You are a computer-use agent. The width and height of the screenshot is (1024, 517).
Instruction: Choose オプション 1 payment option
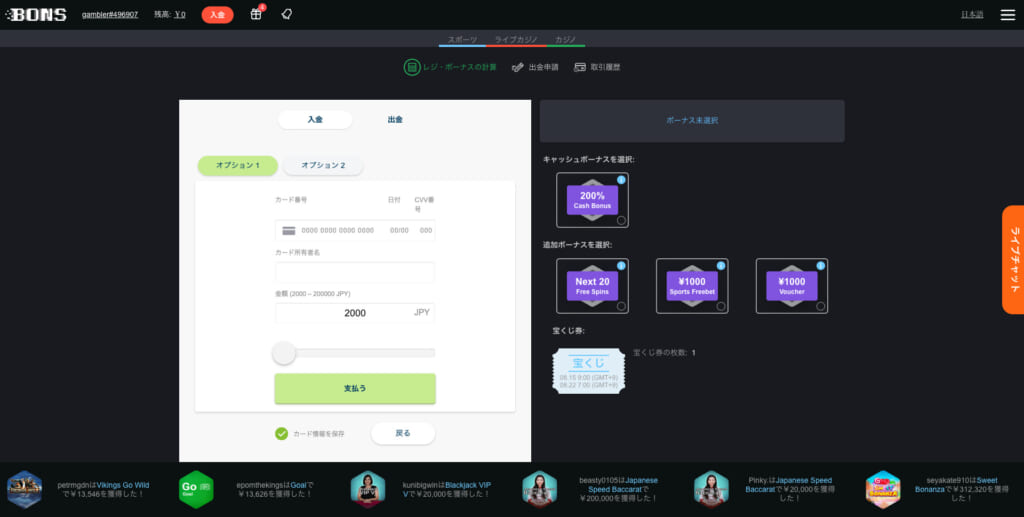point(238,165)
